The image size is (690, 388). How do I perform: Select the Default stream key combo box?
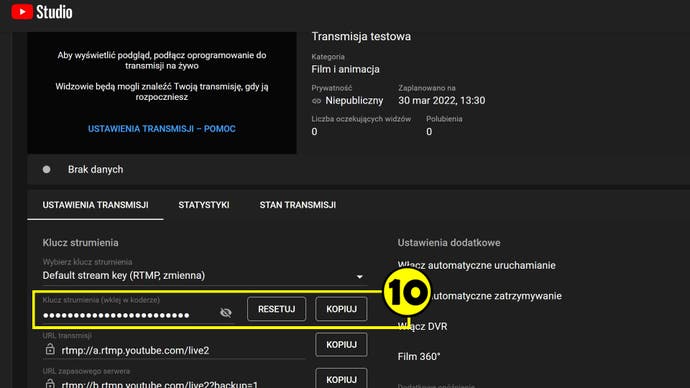[205, 276]
